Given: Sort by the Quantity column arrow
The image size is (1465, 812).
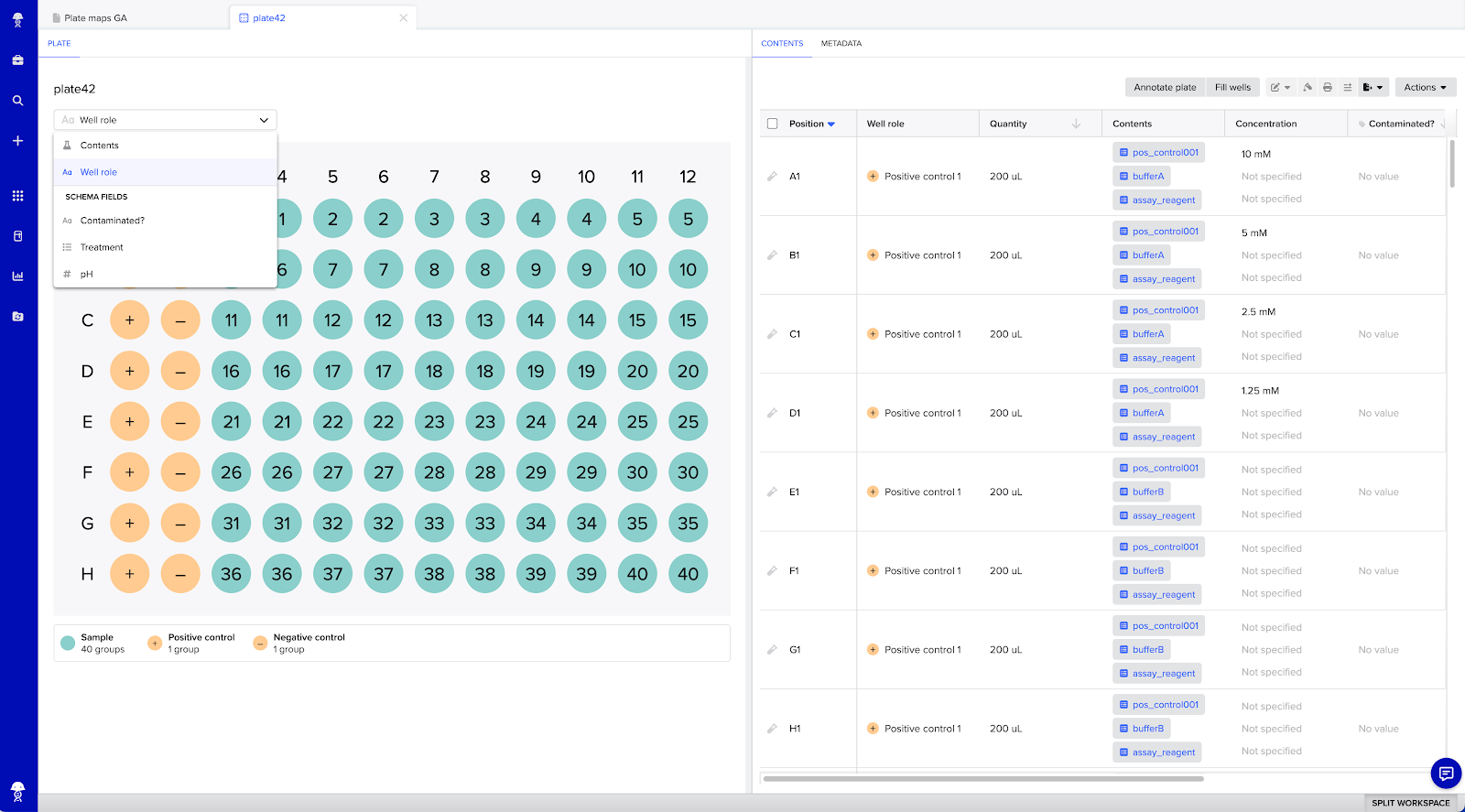Looking at the screenshot, I should [1076, 124].
